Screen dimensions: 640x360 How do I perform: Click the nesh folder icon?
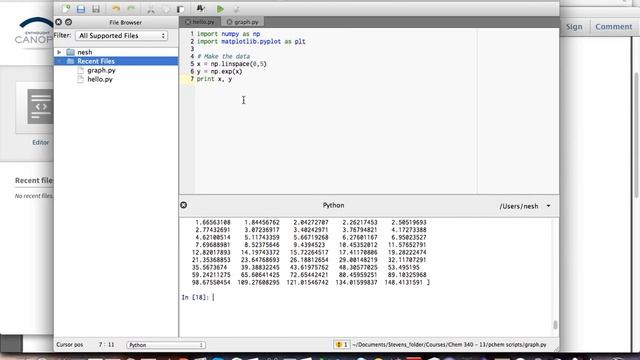pyautogui.click(x=71, y=52)
